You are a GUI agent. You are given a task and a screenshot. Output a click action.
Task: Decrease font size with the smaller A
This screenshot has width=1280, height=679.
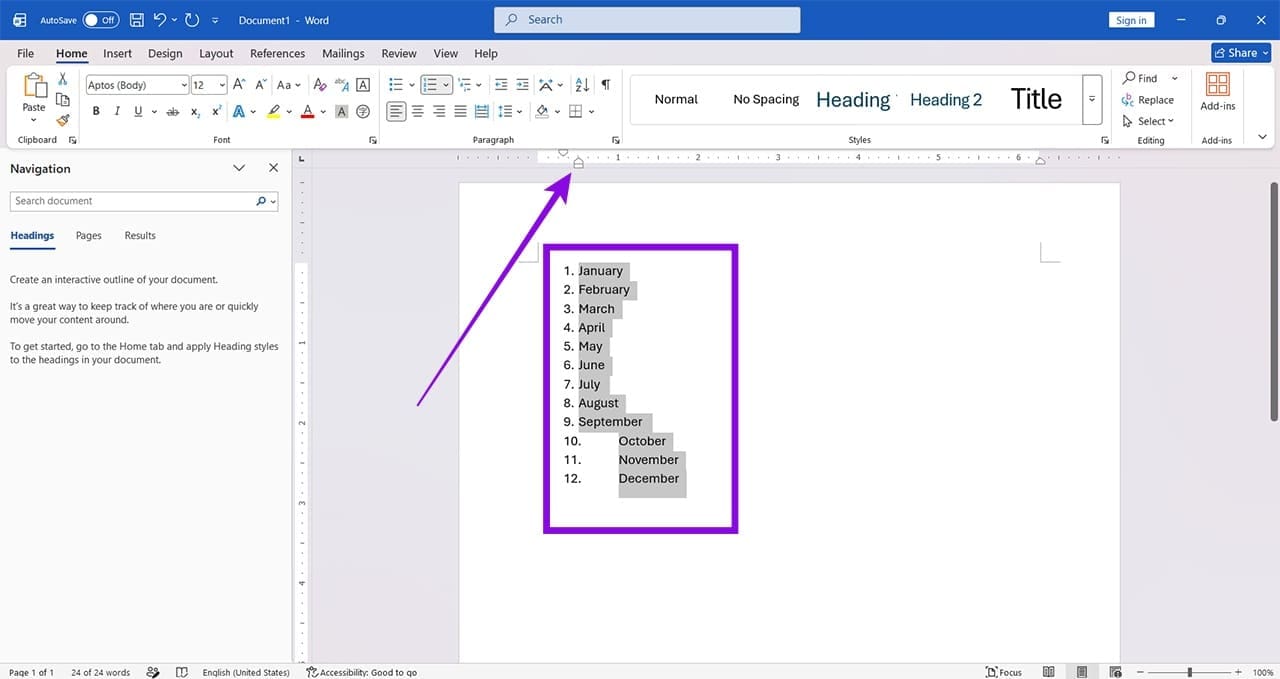[260, 85]
